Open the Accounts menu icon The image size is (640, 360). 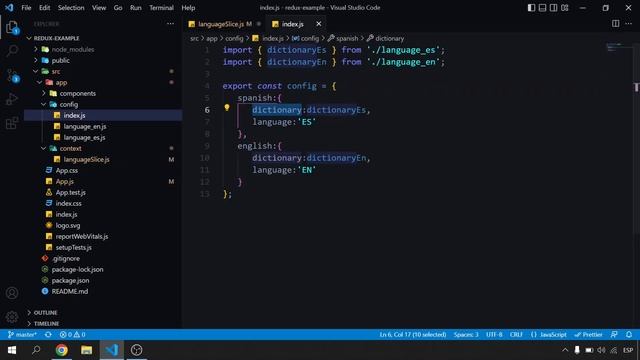[x=12, y=293]
